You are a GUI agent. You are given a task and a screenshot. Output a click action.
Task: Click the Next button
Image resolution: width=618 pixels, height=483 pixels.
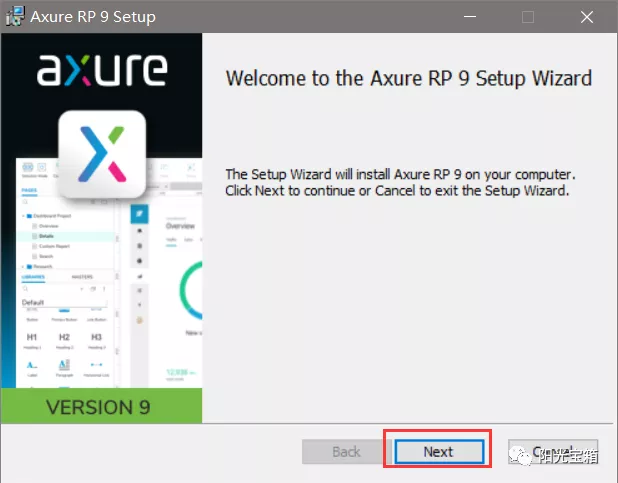click(x=439, y=451)
